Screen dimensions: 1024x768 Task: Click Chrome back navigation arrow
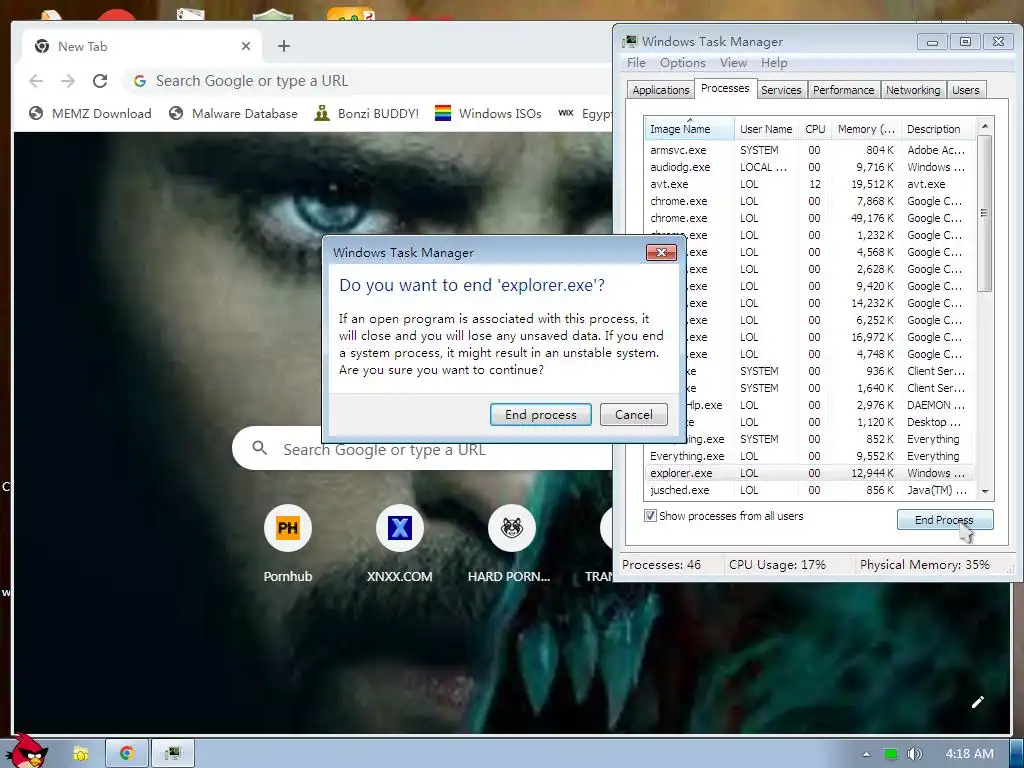pyautogui.click(x=36, y=81)
